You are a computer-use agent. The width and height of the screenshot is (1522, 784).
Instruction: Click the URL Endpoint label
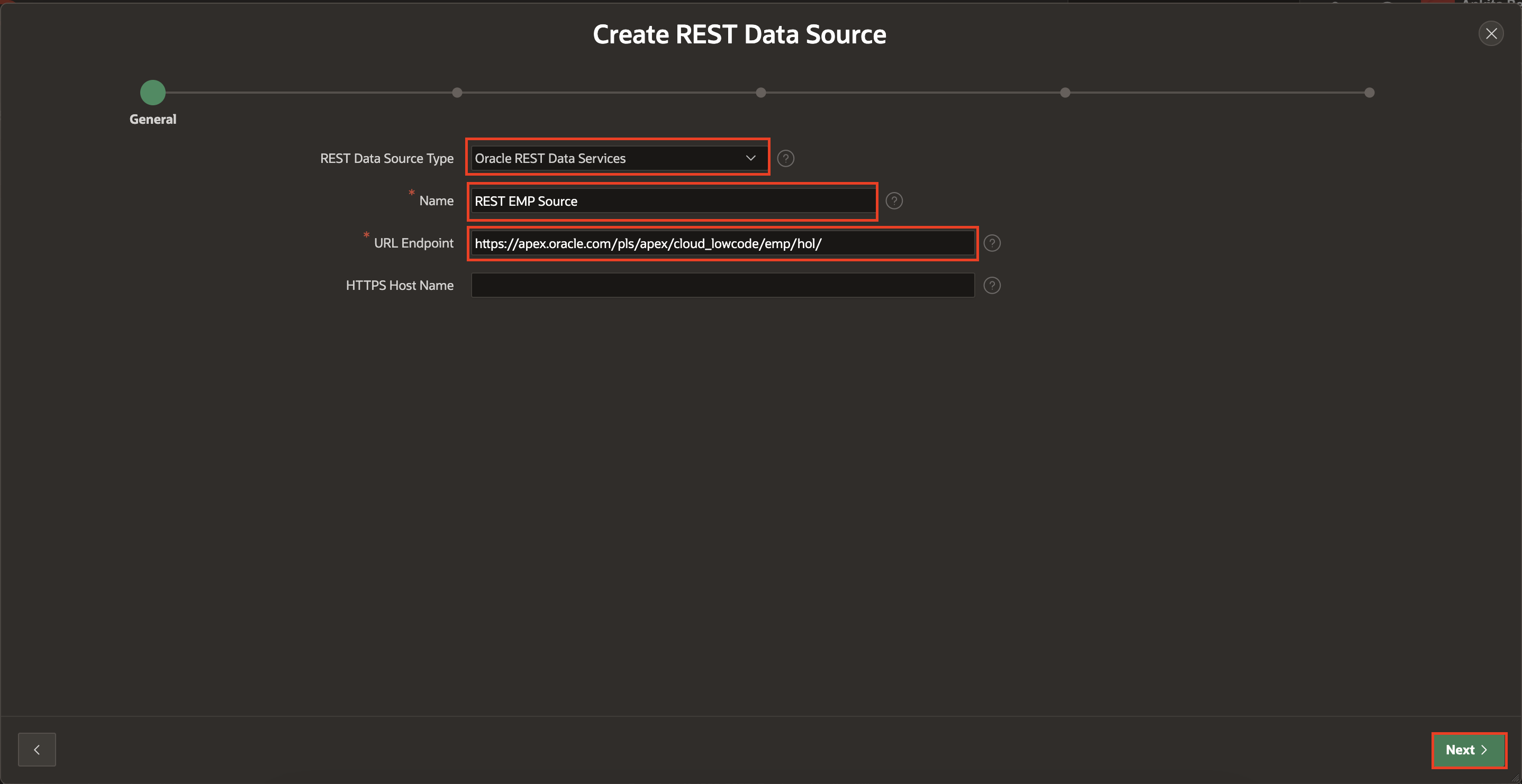click(413, 243)
